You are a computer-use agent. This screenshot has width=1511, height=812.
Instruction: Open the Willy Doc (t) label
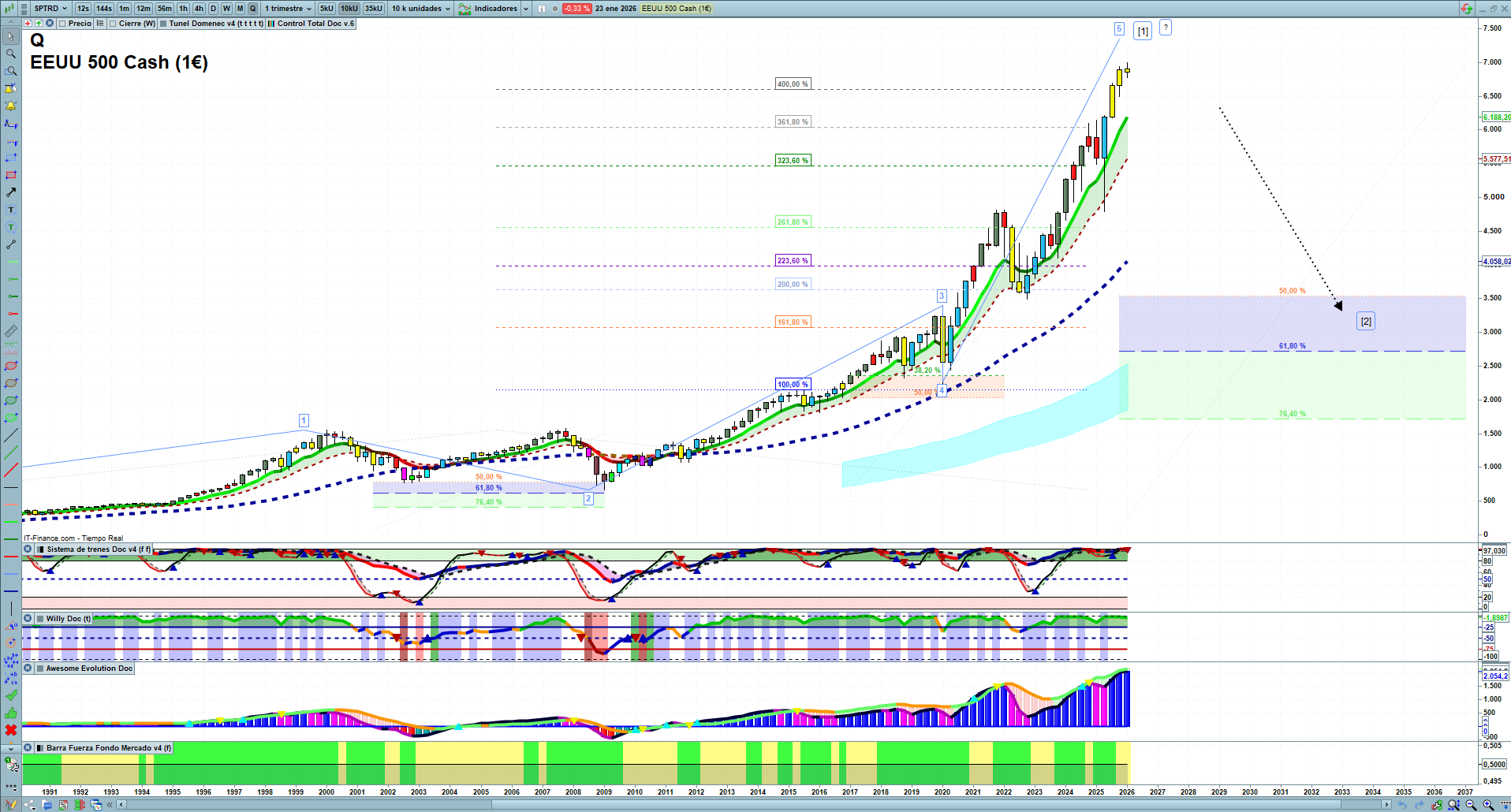68,619
